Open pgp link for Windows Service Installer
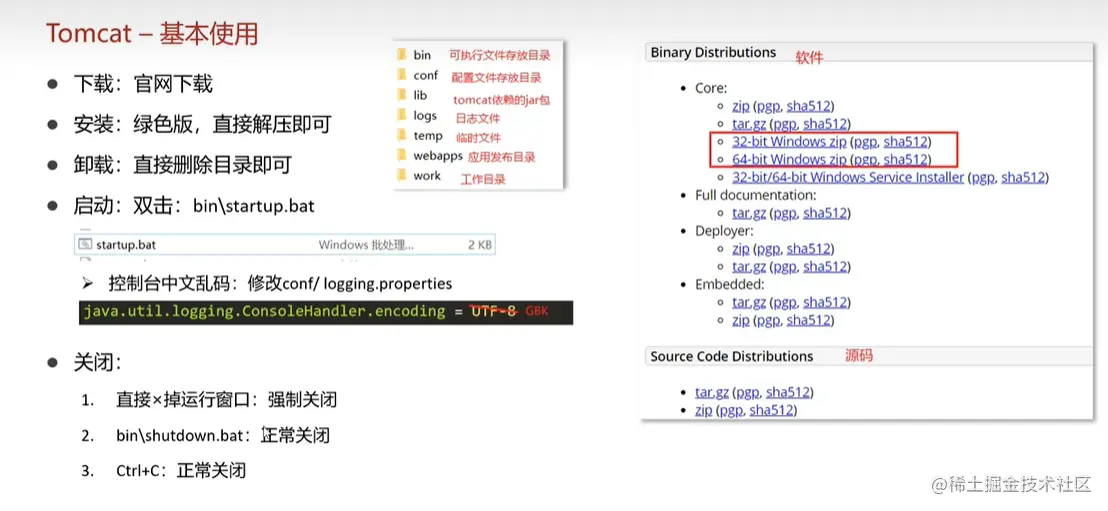Image resolution: width=1108 pixels, height=511 pixels. (982, 177)
